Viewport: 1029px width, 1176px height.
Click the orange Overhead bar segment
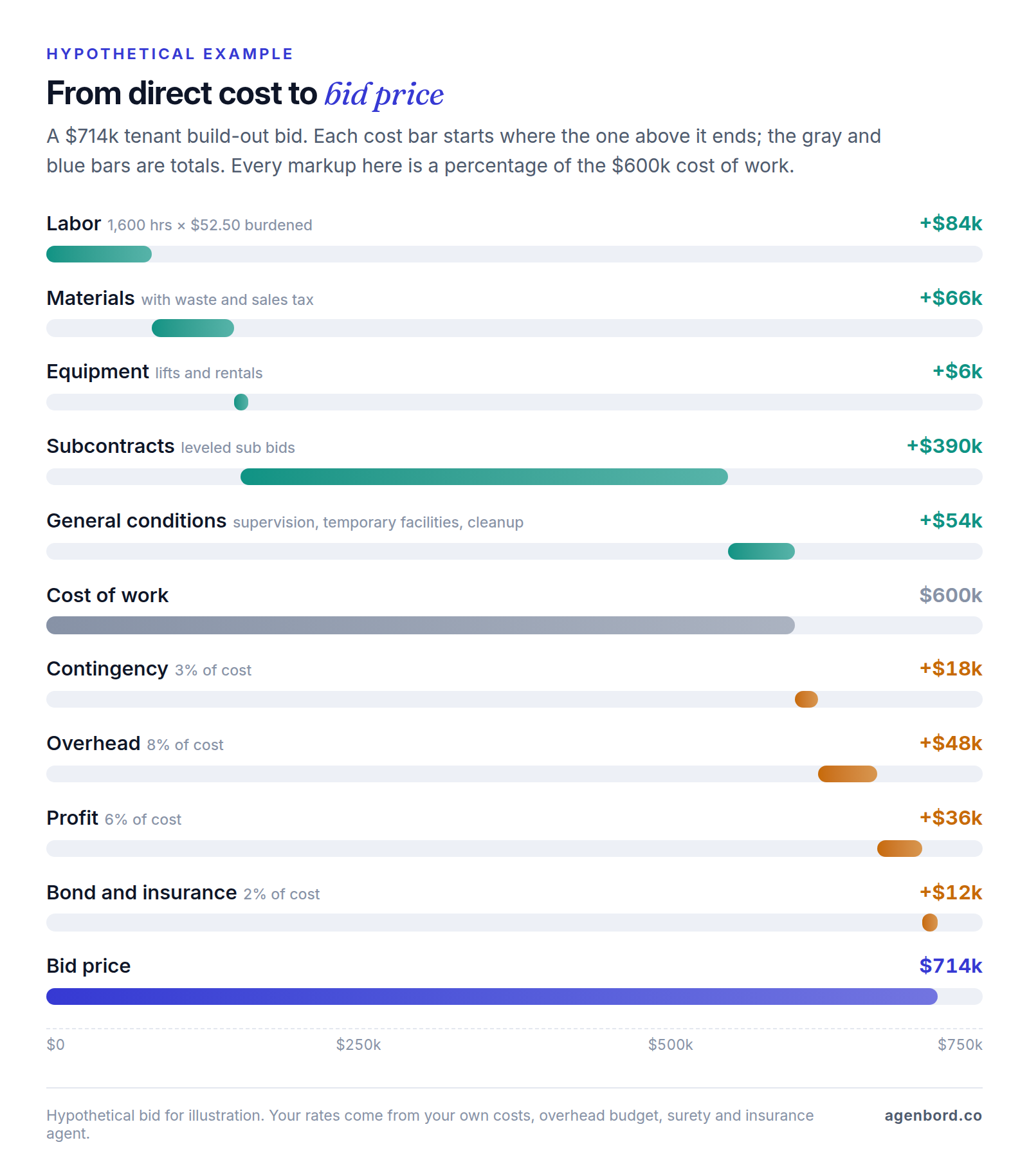pos(848,774)
